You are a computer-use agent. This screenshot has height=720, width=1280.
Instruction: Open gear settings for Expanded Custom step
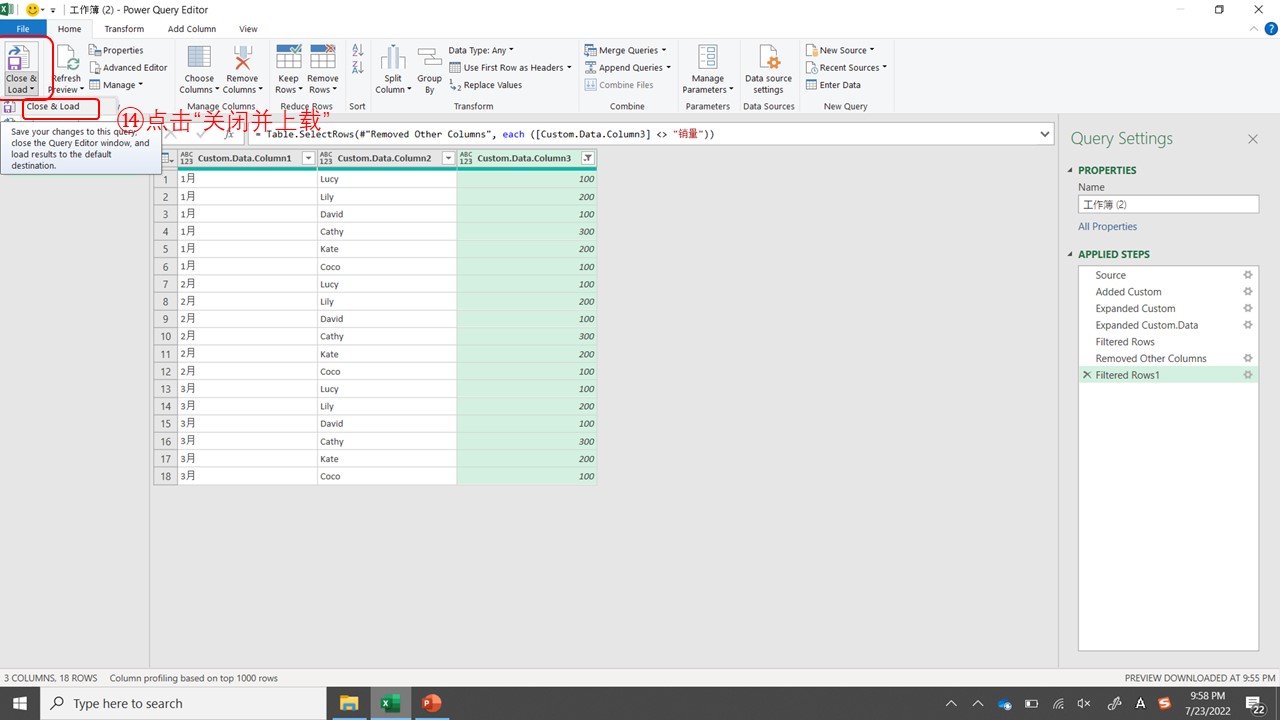pos(1247,308)
